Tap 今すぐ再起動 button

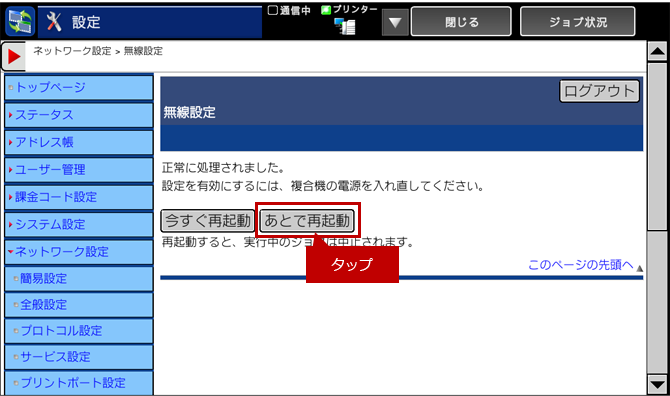coord(208,221)
